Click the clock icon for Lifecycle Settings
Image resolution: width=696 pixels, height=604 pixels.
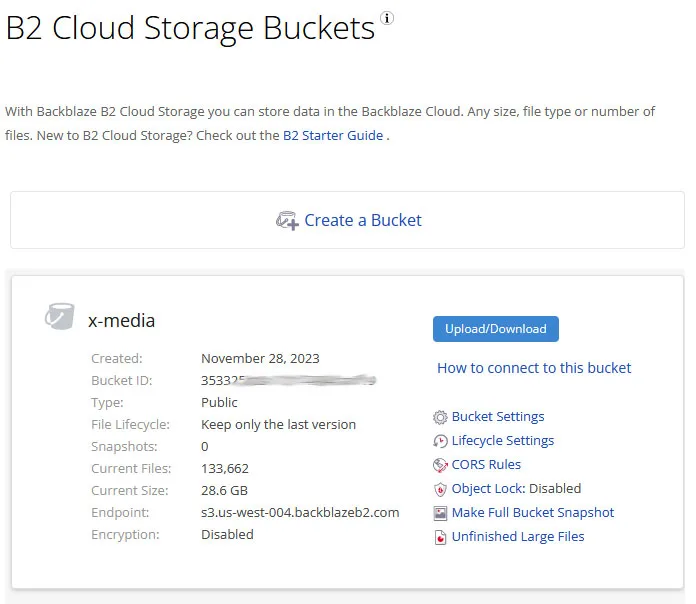[440, 441]
